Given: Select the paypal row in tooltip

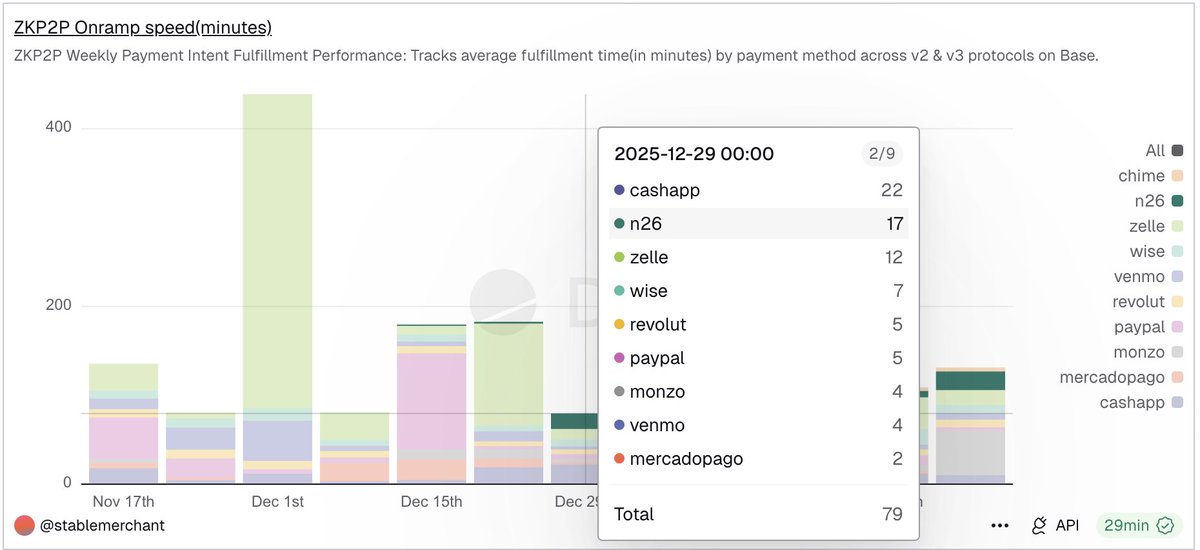Looking at the screenshot, I should point(758,358).
